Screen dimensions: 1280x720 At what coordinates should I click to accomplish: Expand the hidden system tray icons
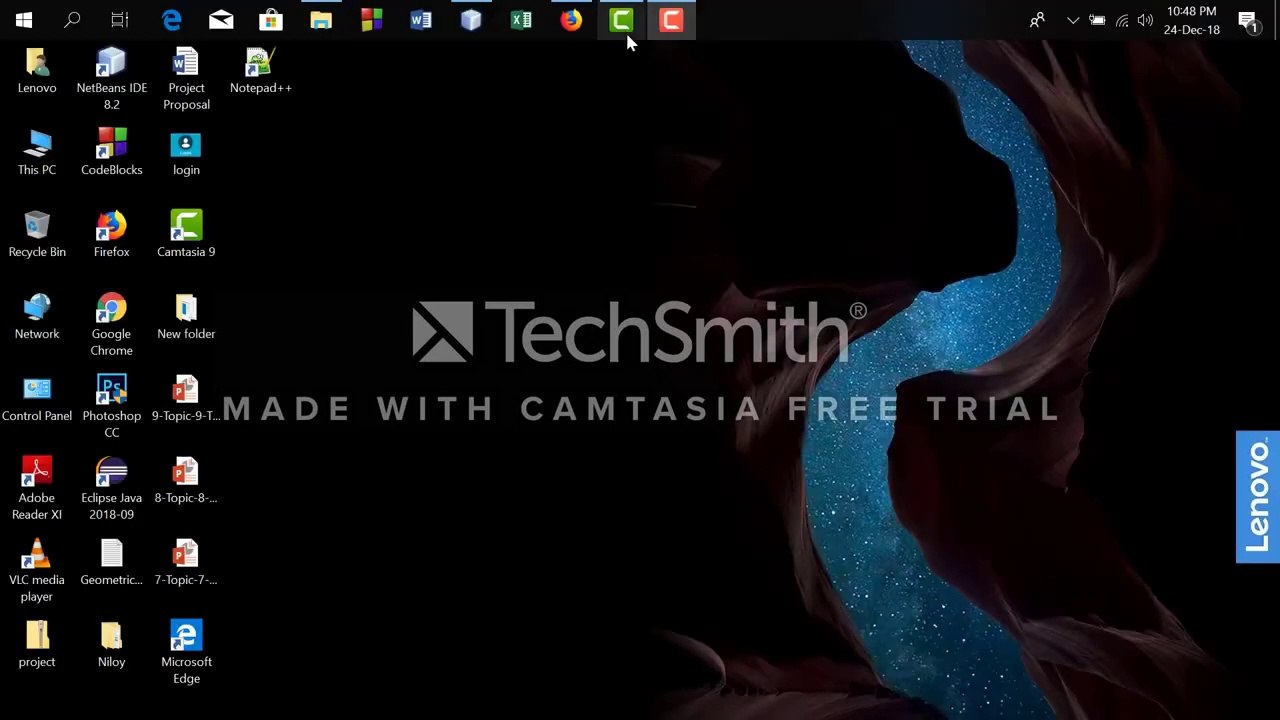coord(1073,20)
